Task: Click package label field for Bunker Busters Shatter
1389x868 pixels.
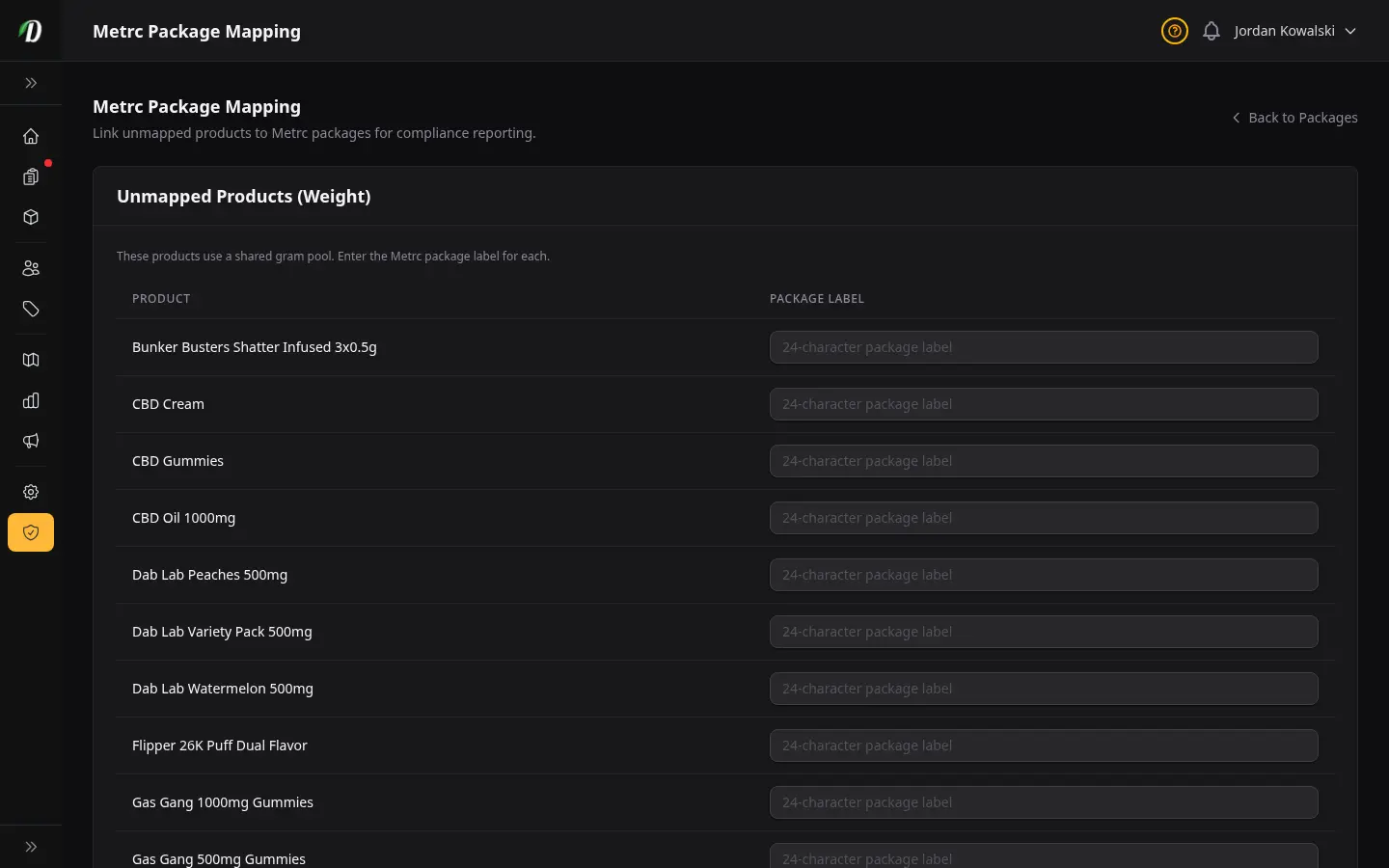Action: 1044,347
